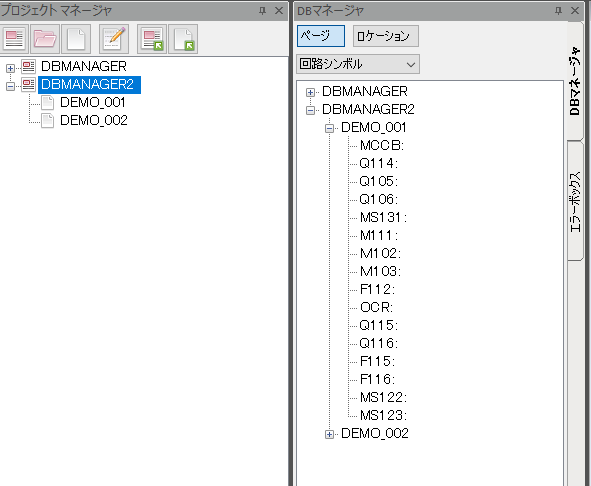This screenshot has height=486, width=591.
Task: Select the M102: symbol entry
Action: pyautogui.click(x=380, y=253)
